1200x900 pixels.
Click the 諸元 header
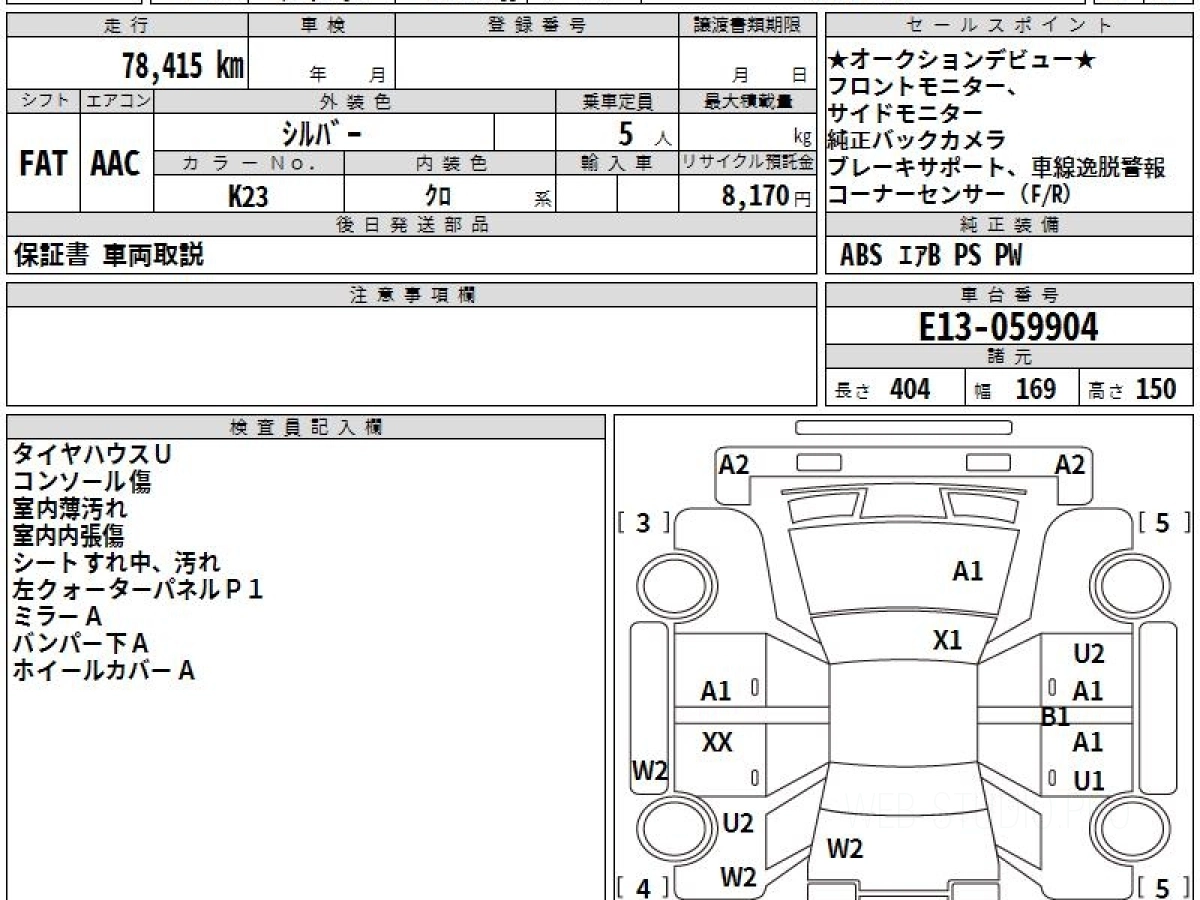pos(1009,357)
